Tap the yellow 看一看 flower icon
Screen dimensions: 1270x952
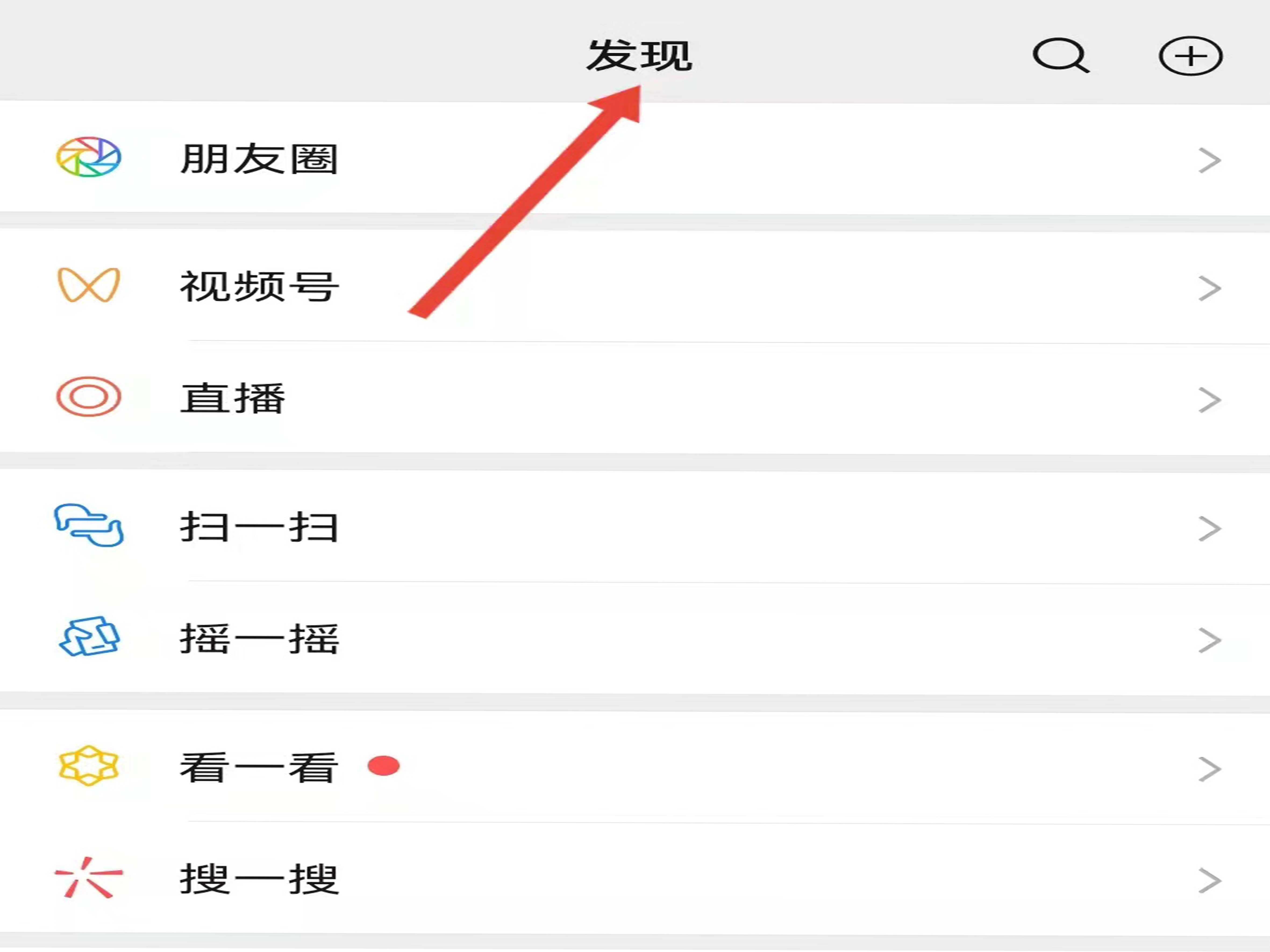click(x=88, y=766)
